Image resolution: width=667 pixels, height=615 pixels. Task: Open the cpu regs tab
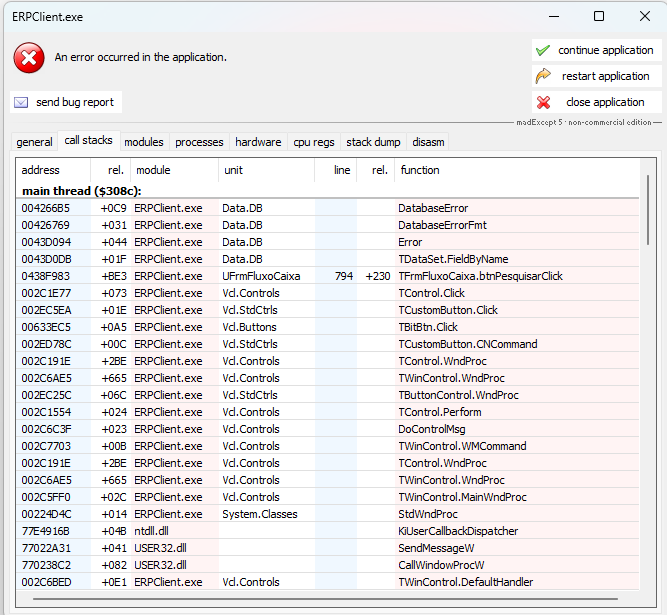coord(314,142)
